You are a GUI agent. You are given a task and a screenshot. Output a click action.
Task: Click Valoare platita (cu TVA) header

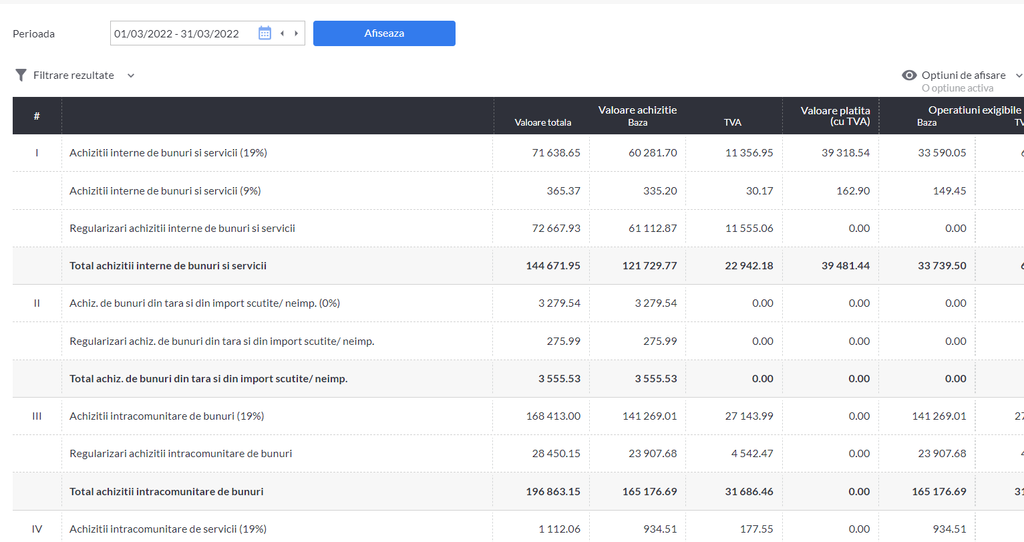[835, 116]
